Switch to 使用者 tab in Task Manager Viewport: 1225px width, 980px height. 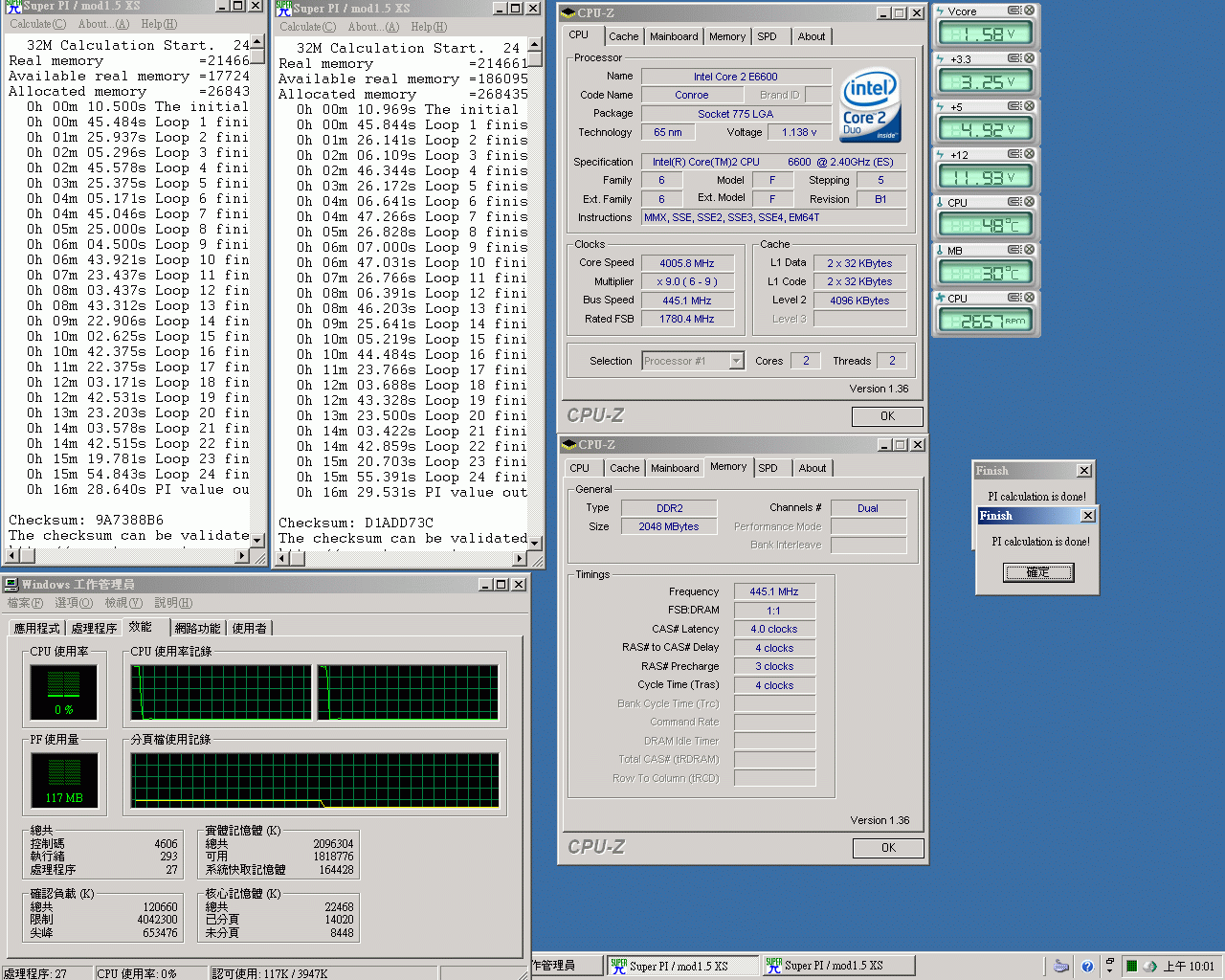[250, 628]
